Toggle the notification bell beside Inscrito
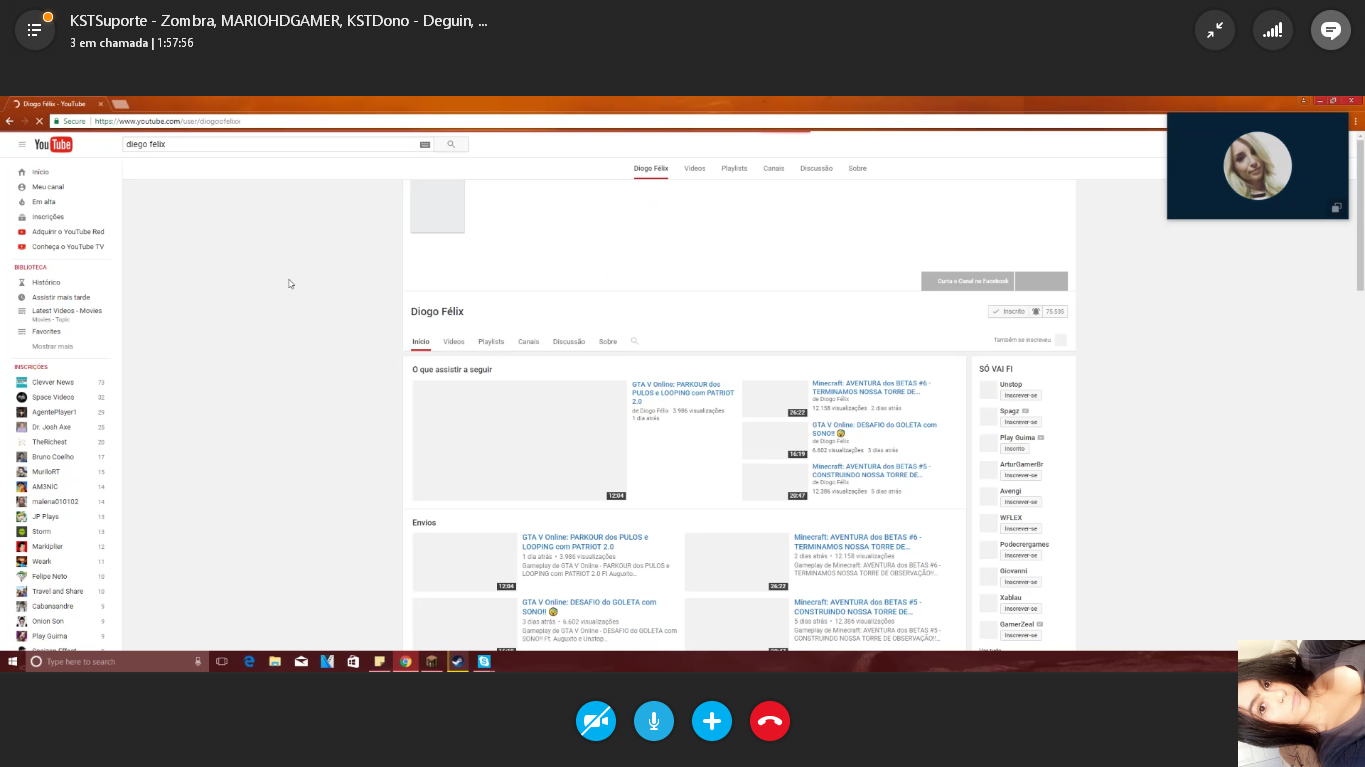The height and width of the screenshot is (767, 1365). (x=1036, y=312)
